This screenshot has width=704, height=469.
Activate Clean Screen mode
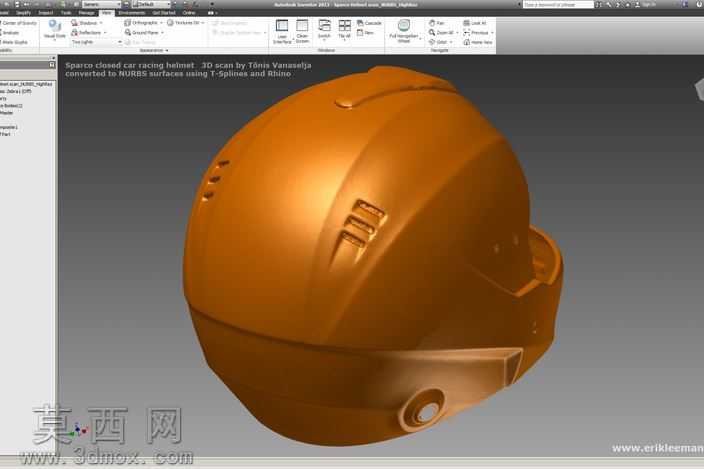coord(302,31)
